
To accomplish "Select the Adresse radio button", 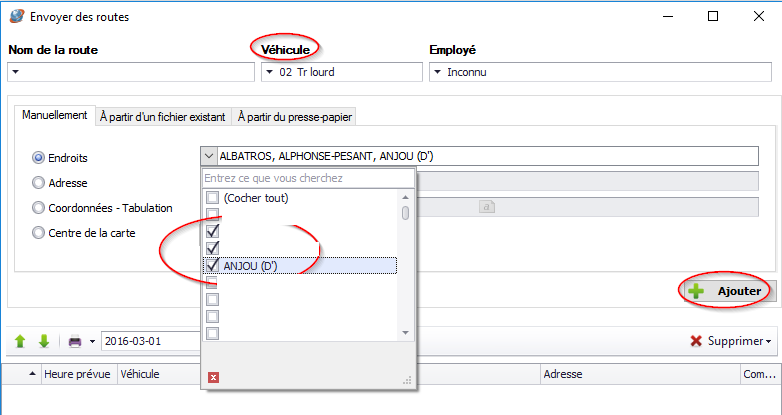I will pyautogui.click(x=39, y=183).
